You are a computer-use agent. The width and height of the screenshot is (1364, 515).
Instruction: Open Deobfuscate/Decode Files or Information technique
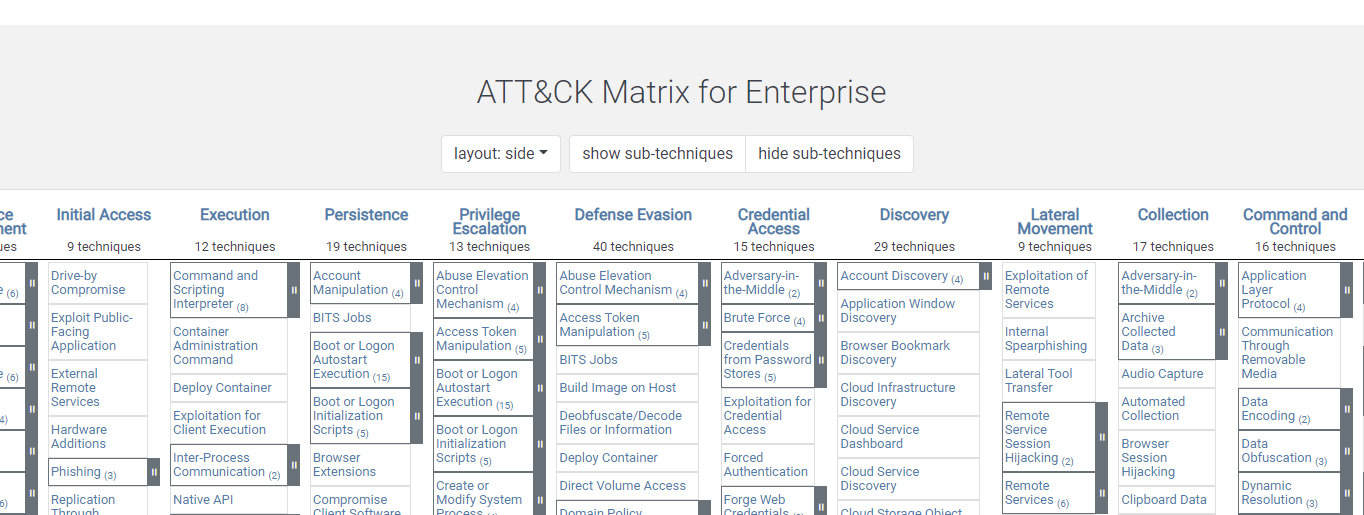[620, 423]
